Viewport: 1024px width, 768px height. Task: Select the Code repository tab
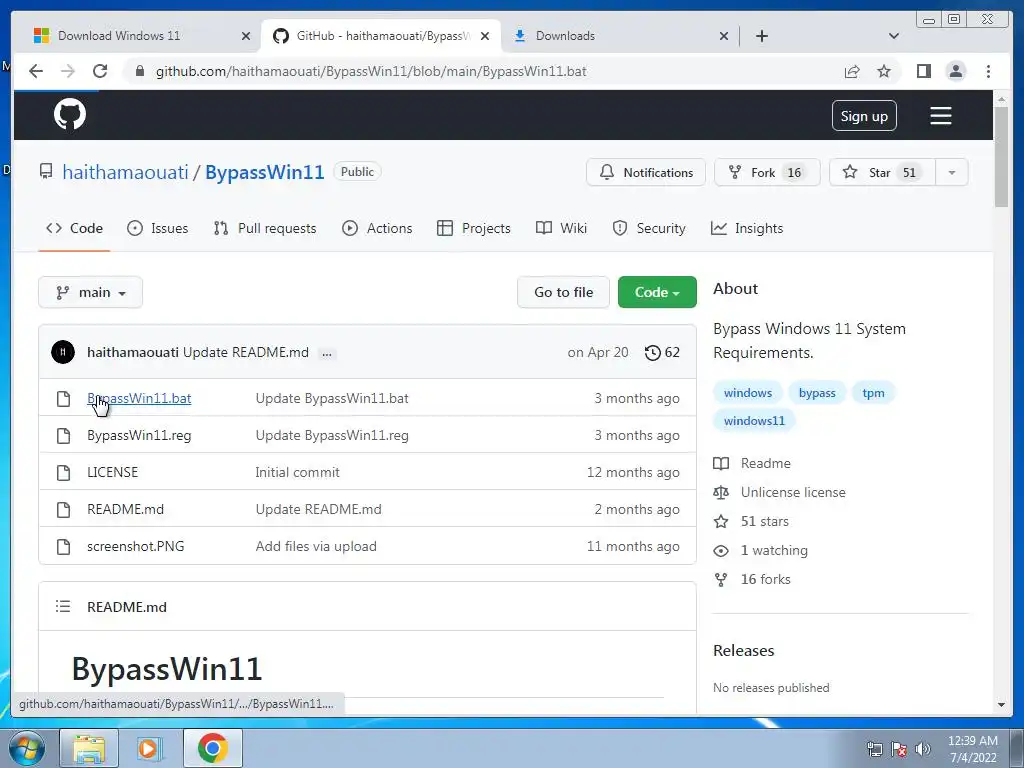[74, 229]
